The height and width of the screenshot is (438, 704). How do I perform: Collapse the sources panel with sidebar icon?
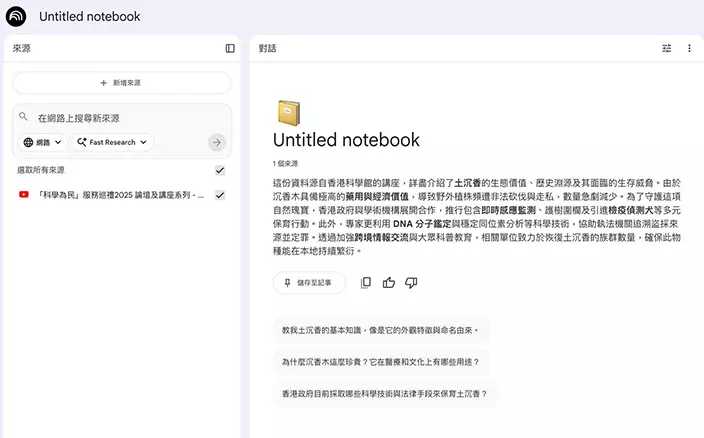[x=230, y=48]
